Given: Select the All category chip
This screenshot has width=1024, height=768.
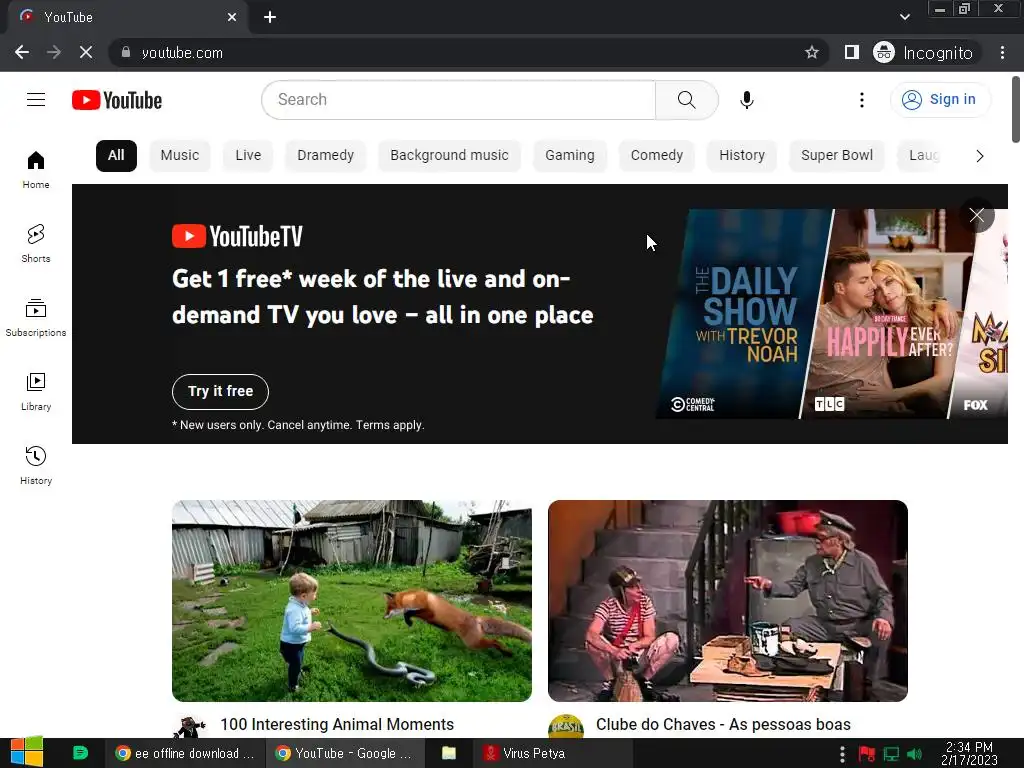Looking at the screenshot, I should (116, 155).
